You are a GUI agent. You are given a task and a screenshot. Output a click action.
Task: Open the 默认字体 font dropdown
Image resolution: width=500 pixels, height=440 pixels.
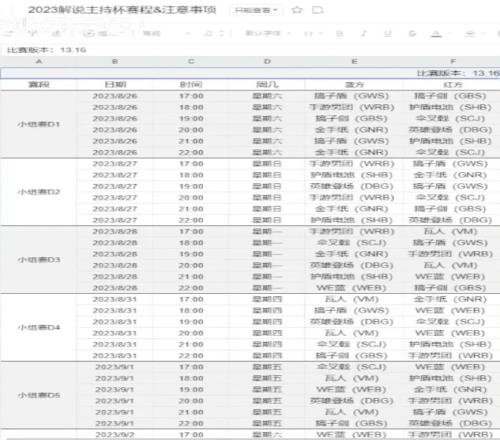point(268,33)
